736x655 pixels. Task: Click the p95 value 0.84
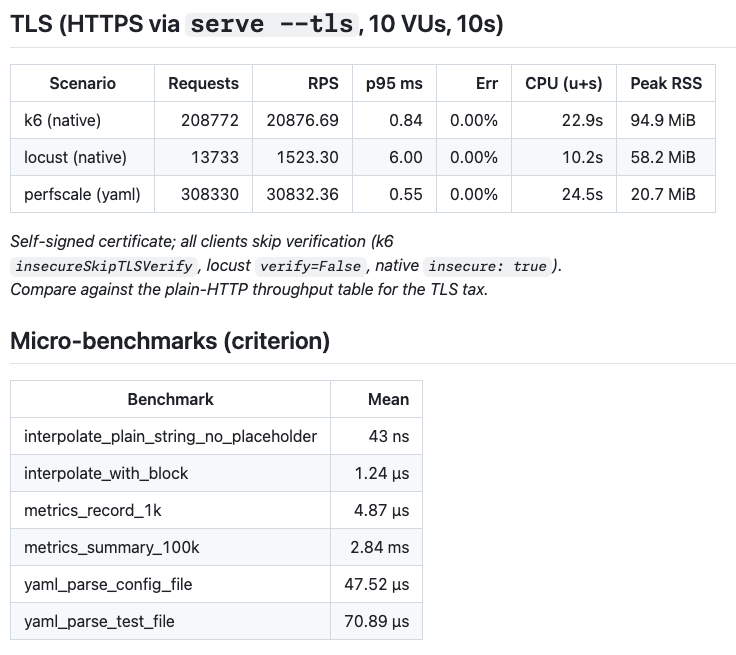tap(406, 120)
